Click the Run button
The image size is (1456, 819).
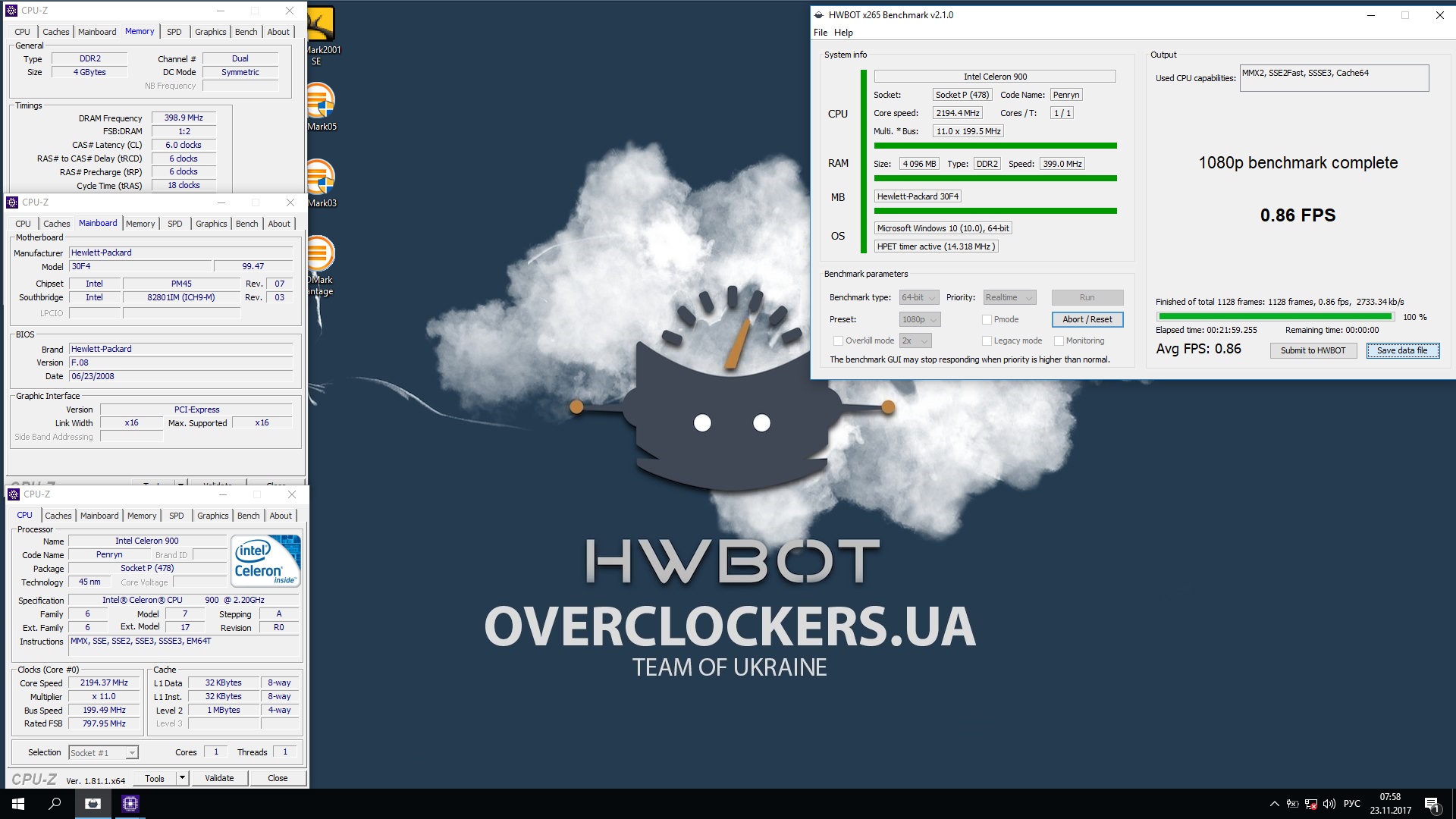(1087, 297)
